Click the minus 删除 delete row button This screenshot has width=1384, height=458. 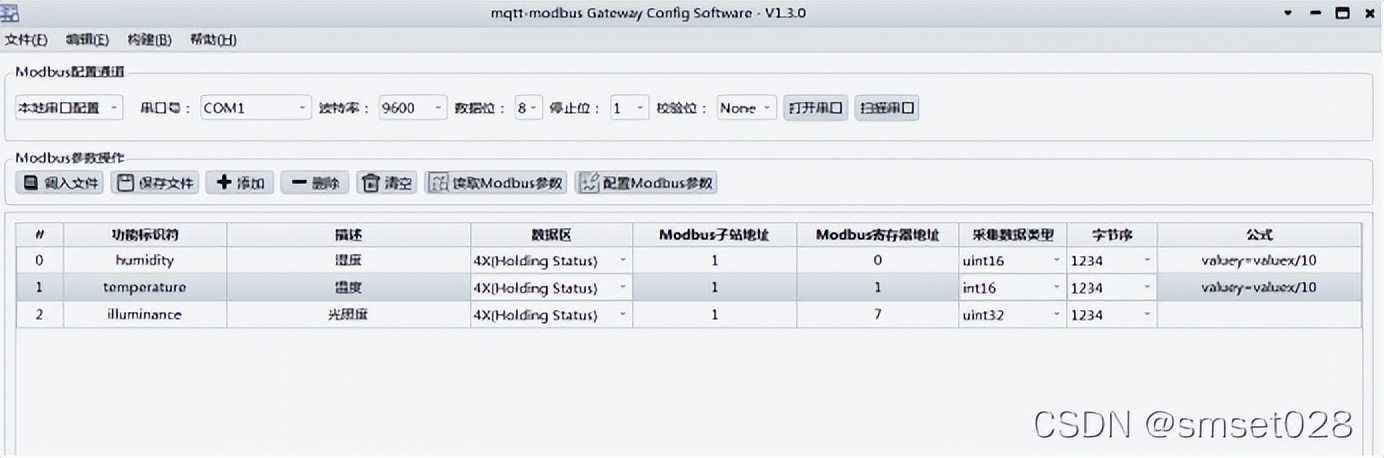(315, 183)
